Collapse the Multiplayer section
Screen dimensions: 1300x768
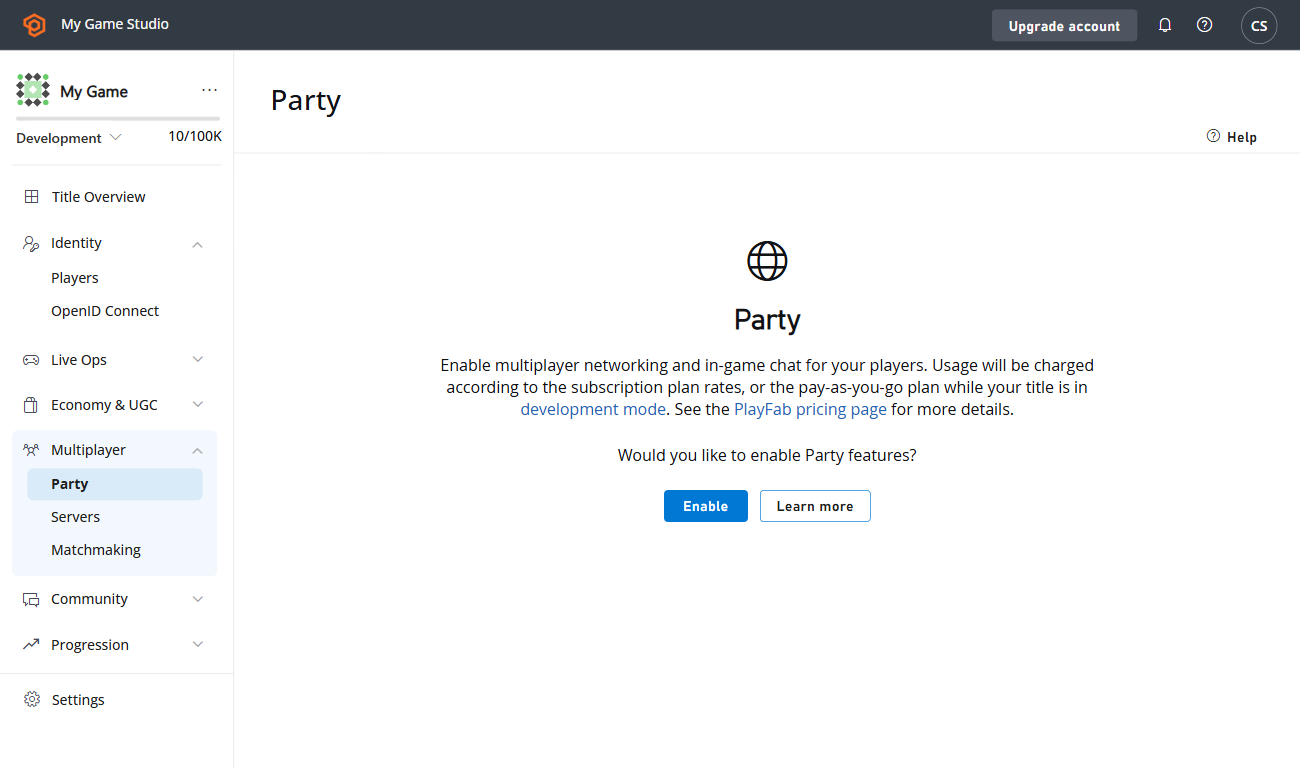[x=197, y=450]
